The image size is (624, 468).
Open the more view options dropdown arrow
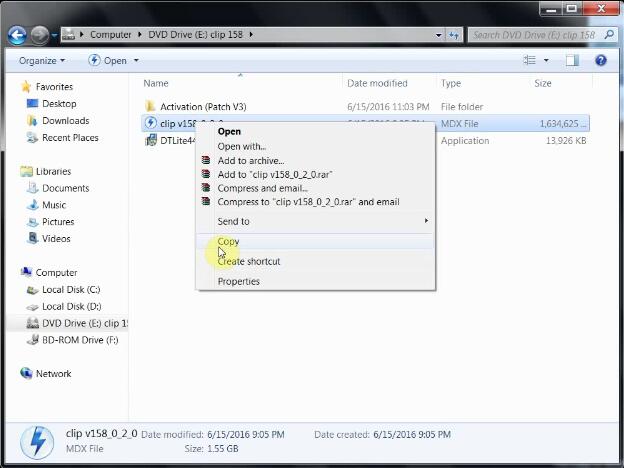(546, 60)
